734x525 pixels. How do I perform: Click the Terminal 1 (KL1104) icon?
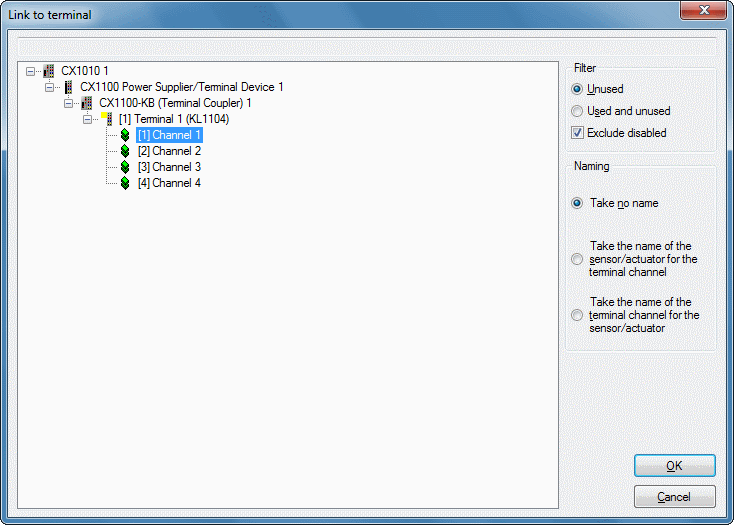107,119
